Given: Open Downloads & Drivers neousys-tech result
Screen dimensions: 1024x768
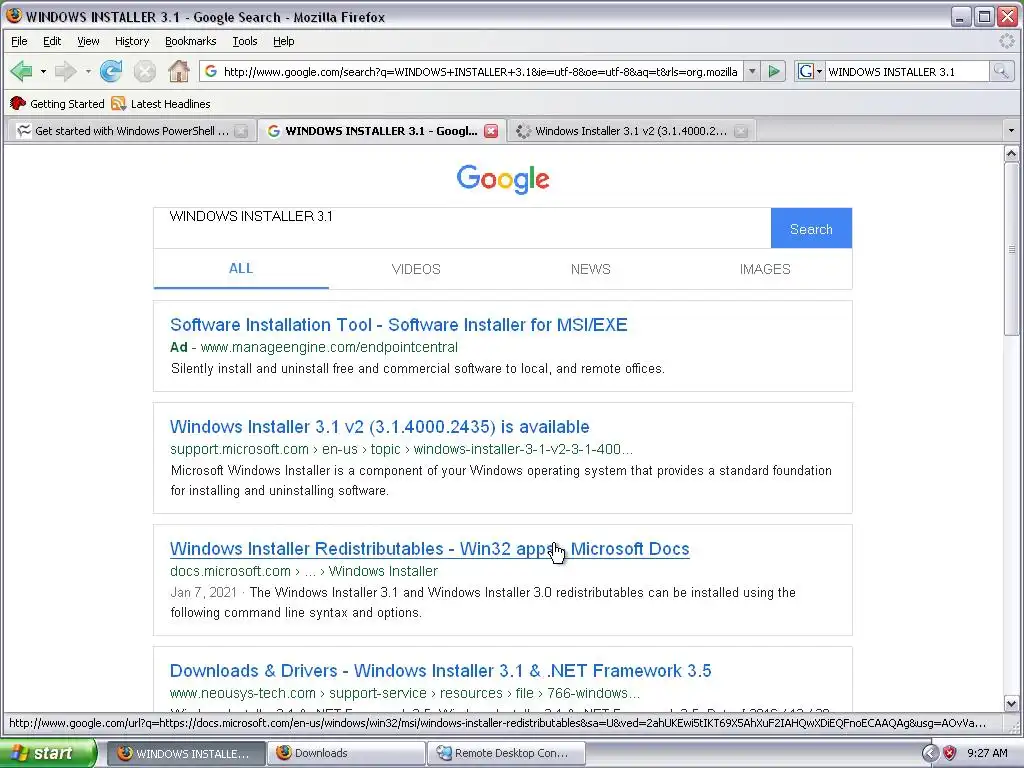Looking at the screenshot, I should tap(440, 671).
